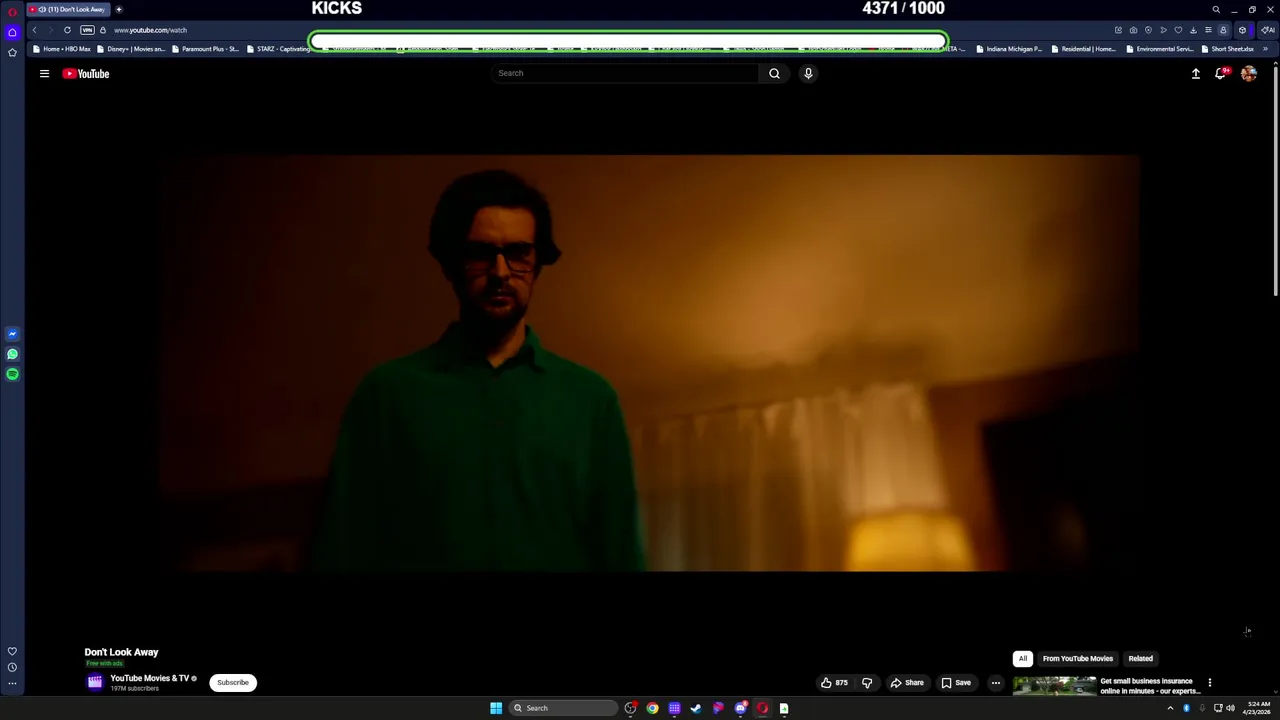The width and height of the screenshot is (1280, 720).
Task: Open Chrome from the taskbar
Action: [x=652, y=708]
